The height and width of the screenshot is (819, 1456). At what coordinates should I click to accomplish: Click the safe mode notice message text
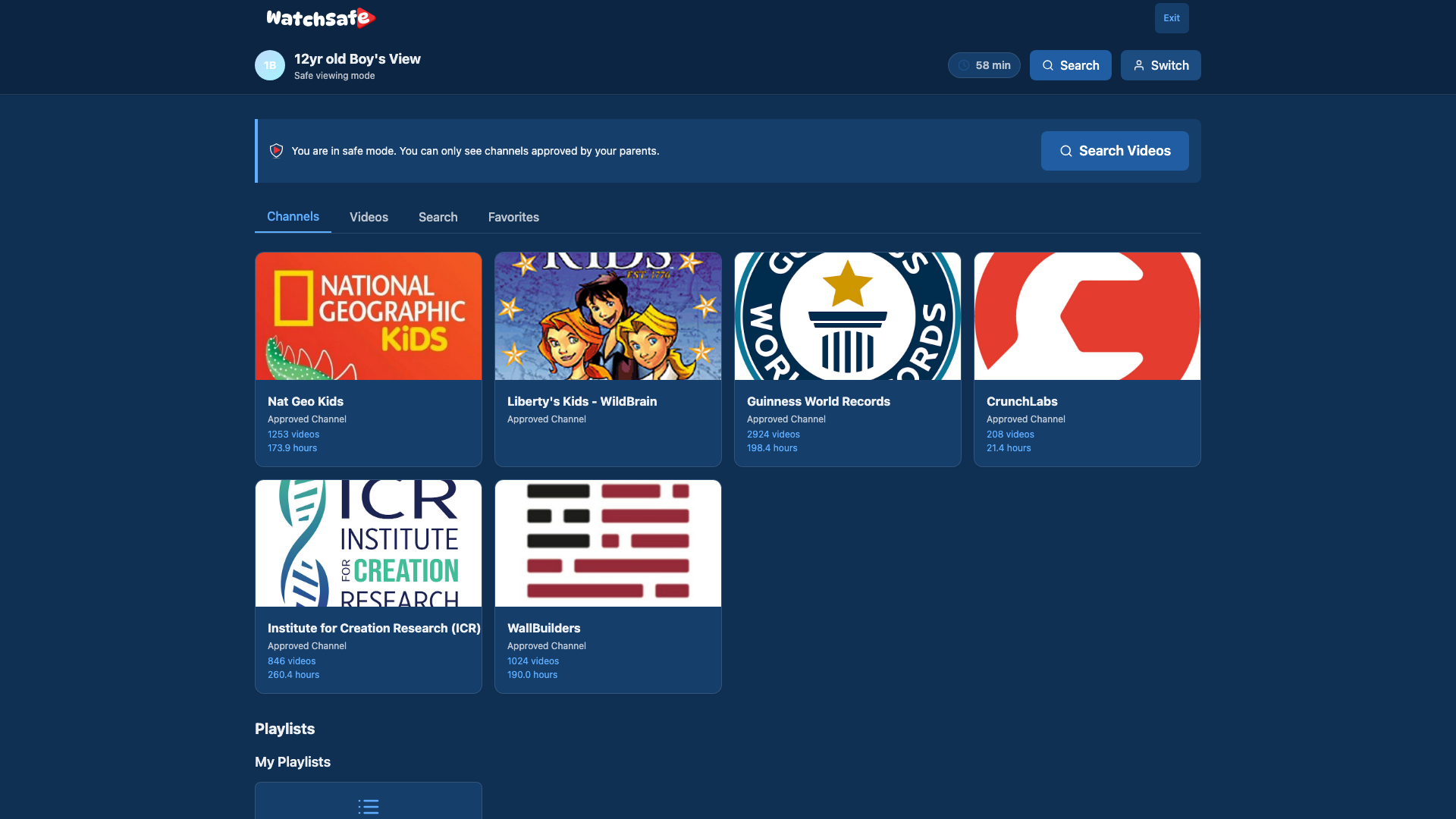coord(475,151)
